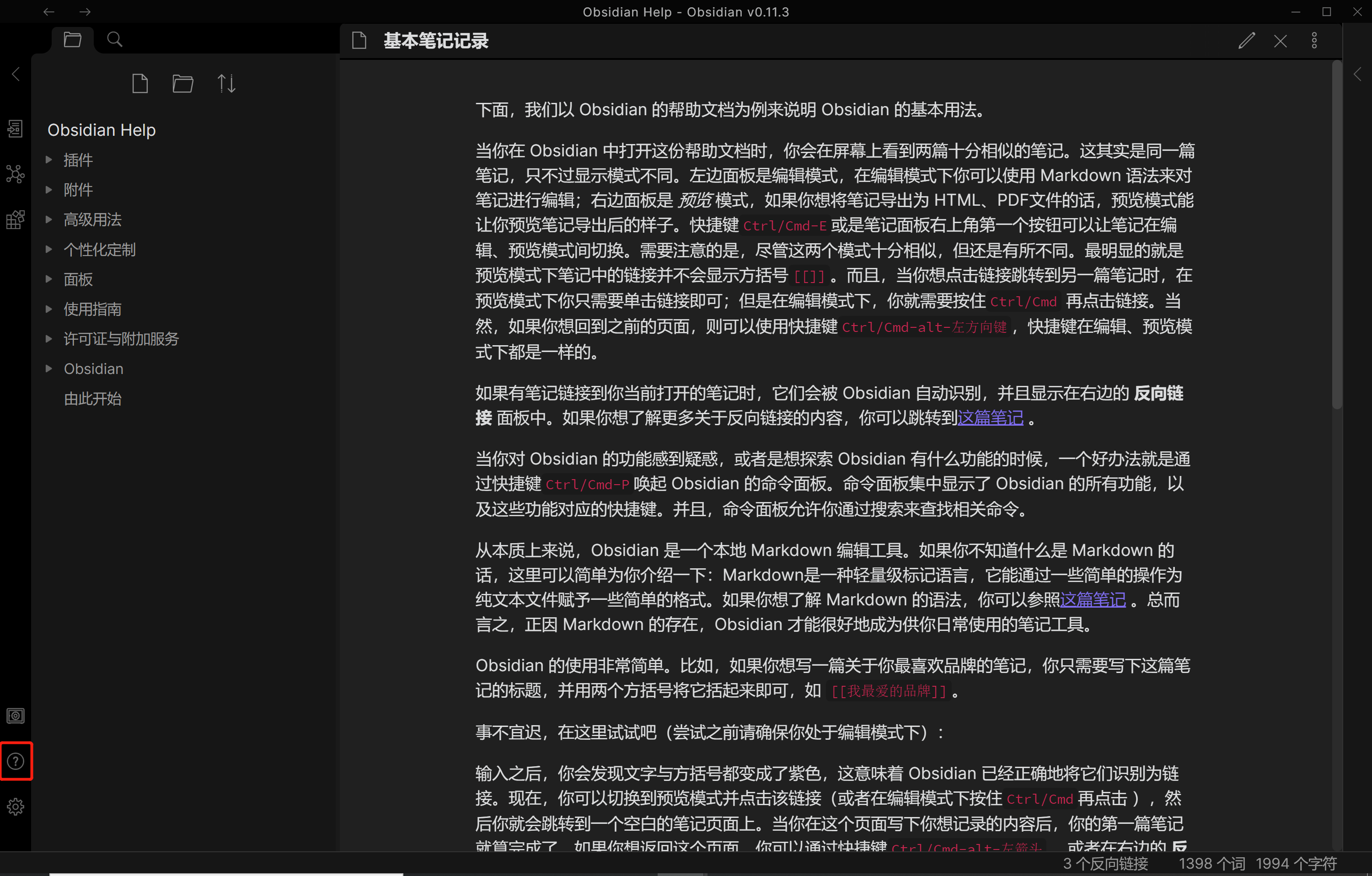Expand the right sidebar with the chevron
Image resolution: width=1372 pixels, height=876 pixels.
pyautogui.click(x=1357, y=74)
